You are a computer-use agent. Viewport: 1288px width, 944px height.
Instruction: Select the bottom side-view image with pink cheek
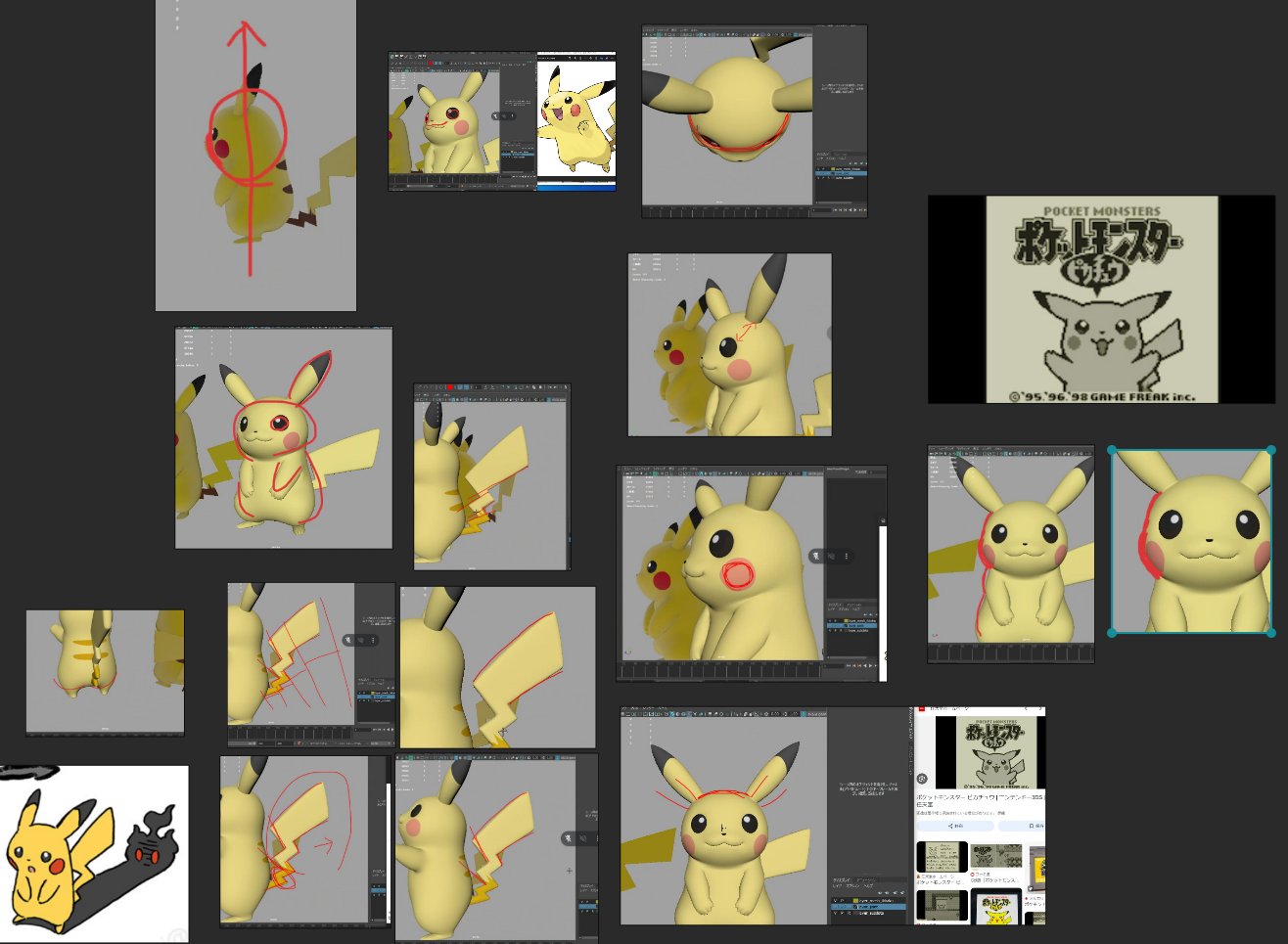(x=496, y=846)
